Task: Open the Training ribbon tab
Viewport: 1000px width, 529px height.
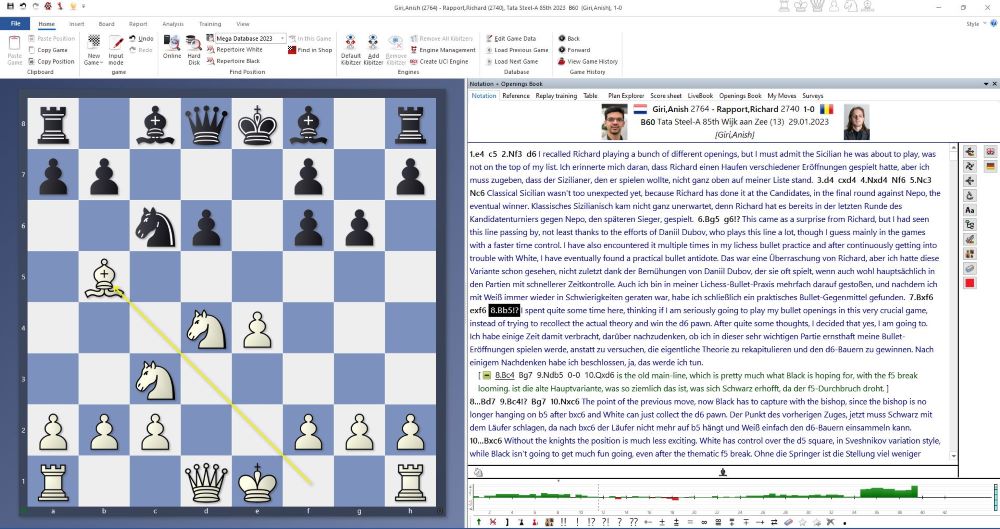Action: (210, 24)
